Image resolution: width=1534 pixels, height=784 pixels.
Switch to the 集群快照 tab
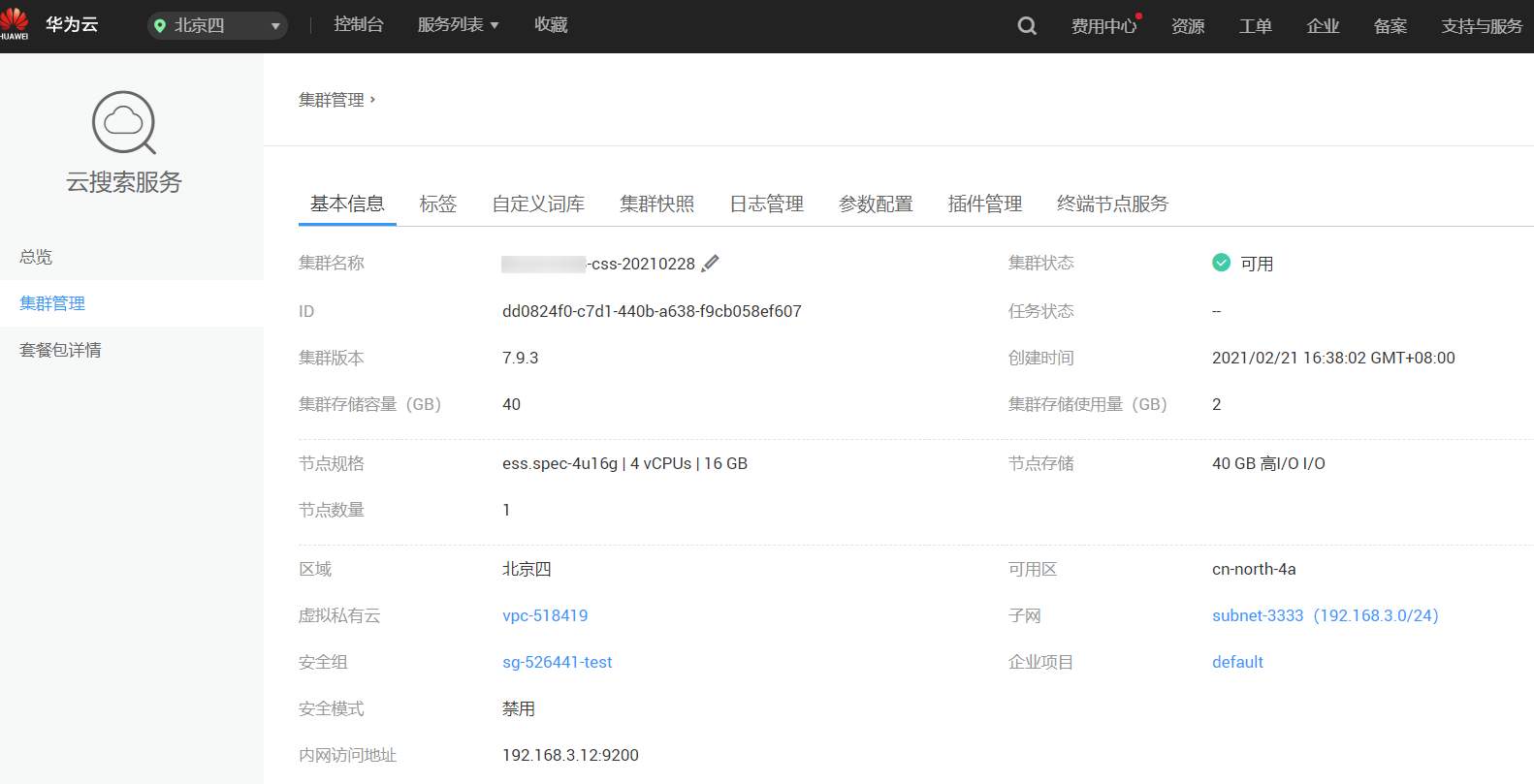[657, 204]
